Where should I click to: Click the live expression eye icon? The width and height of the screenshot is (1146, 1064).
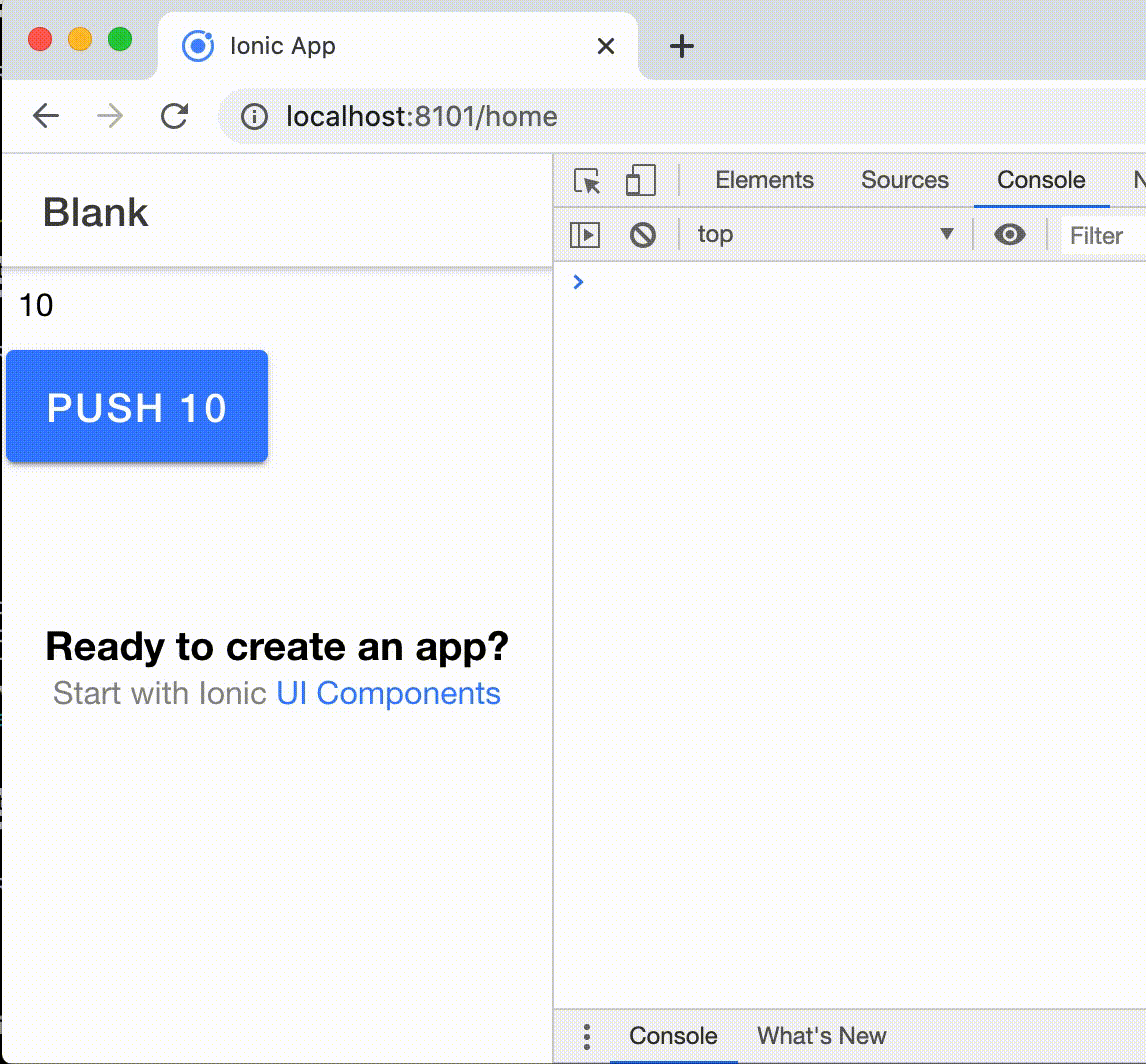coord(1009,235)
